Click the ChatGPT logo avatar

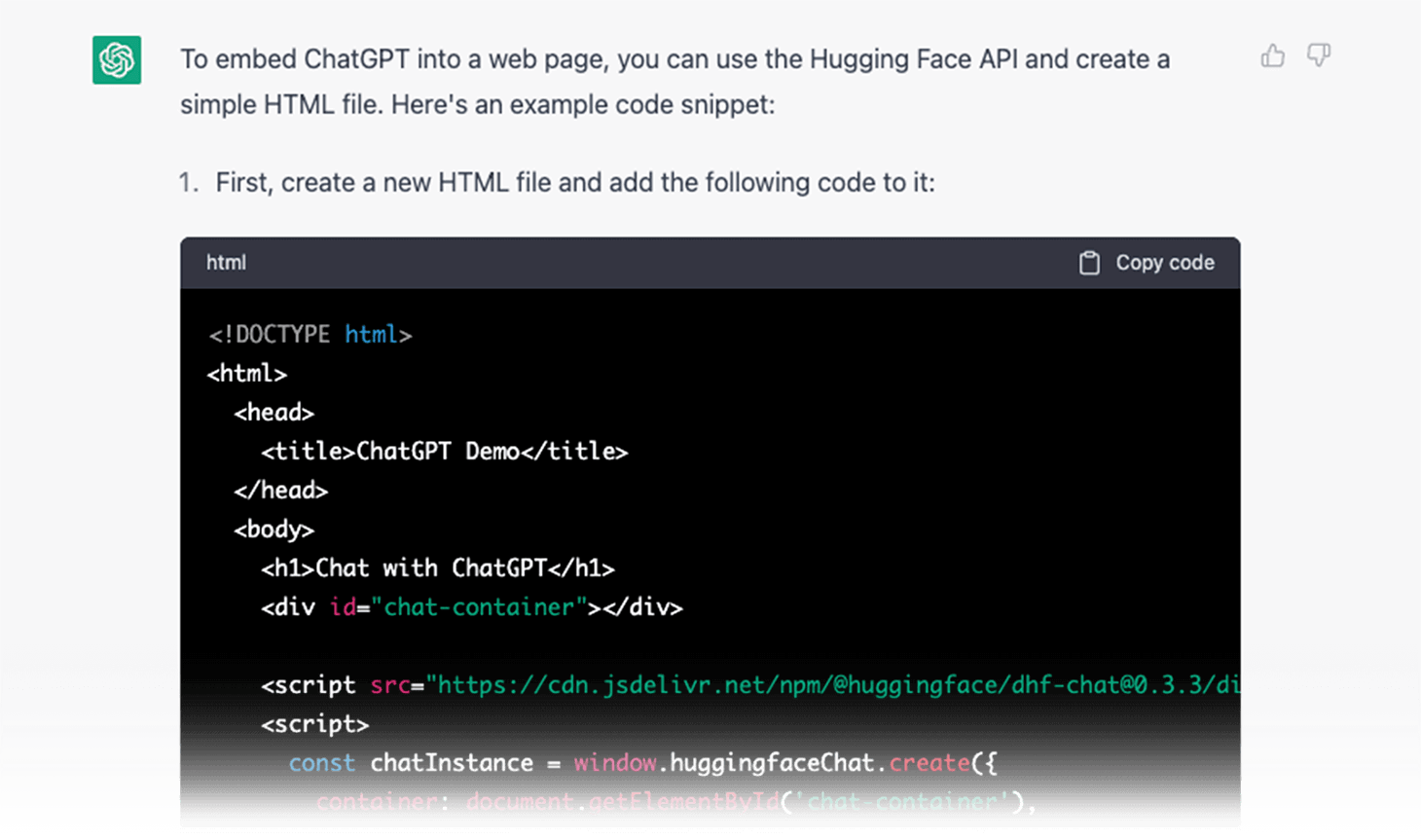(117, 59)
